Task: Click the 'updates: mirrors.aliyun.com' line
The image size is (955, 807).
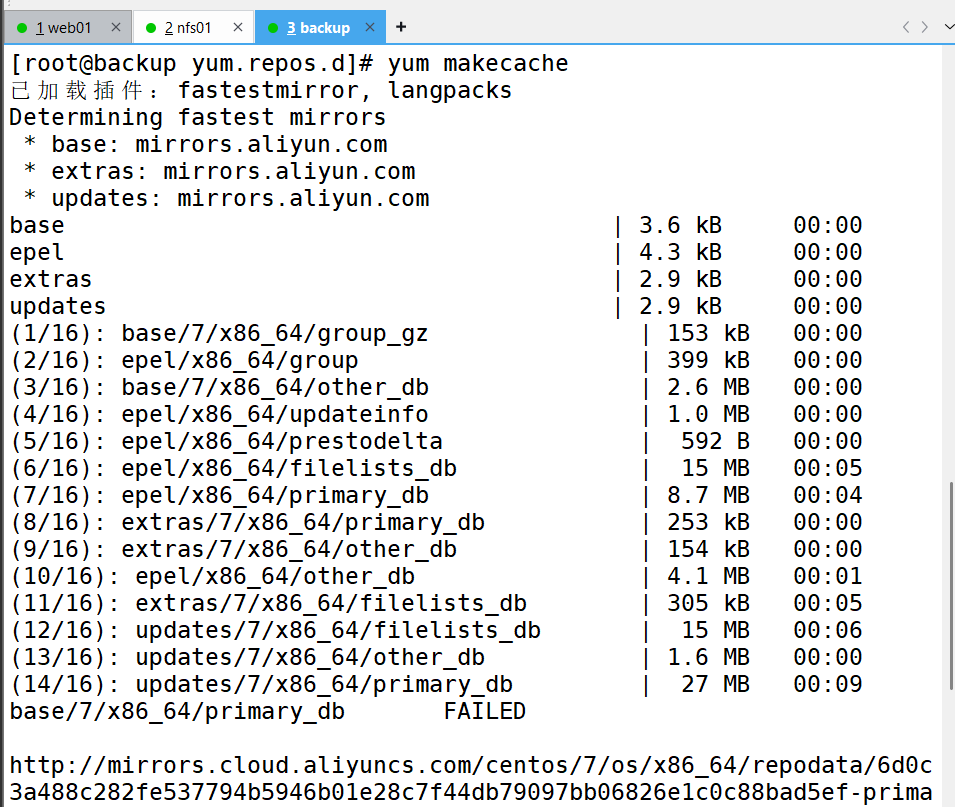Action: click(227, 198)
